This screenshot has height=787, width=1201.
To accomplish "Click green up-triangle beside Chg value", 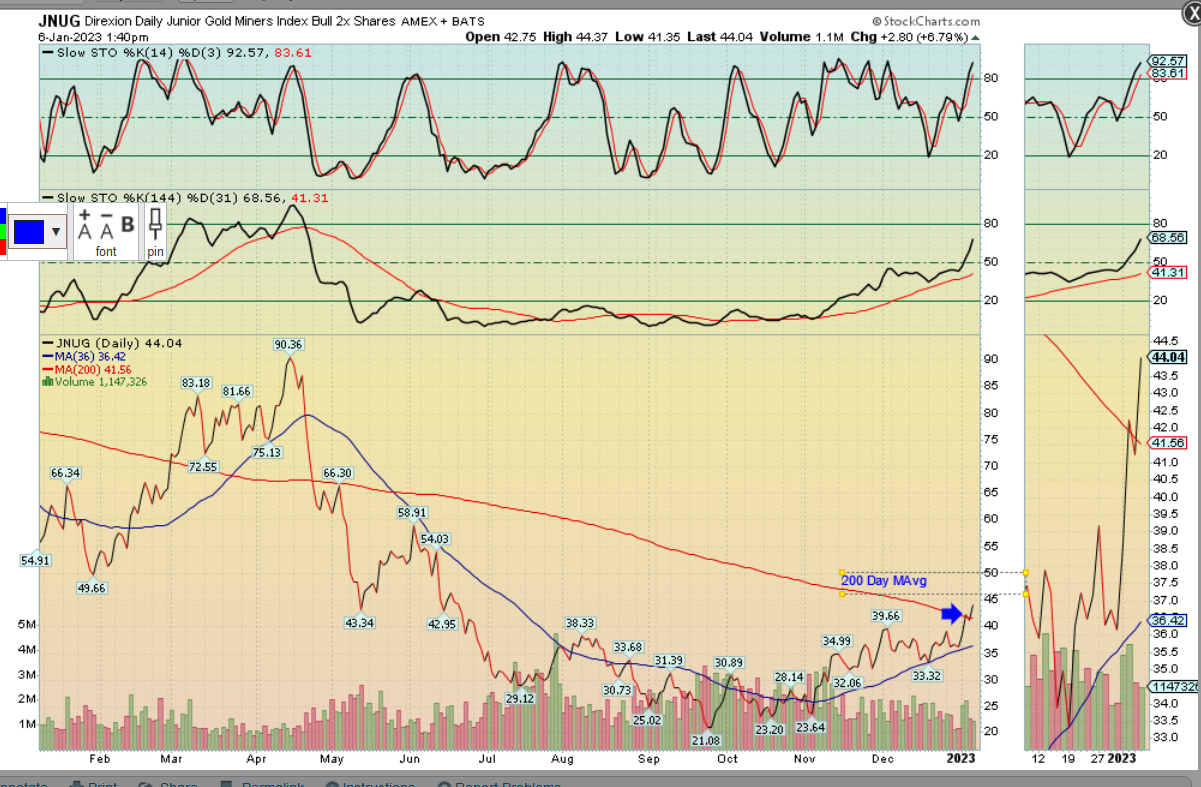I will click(976, 37).
